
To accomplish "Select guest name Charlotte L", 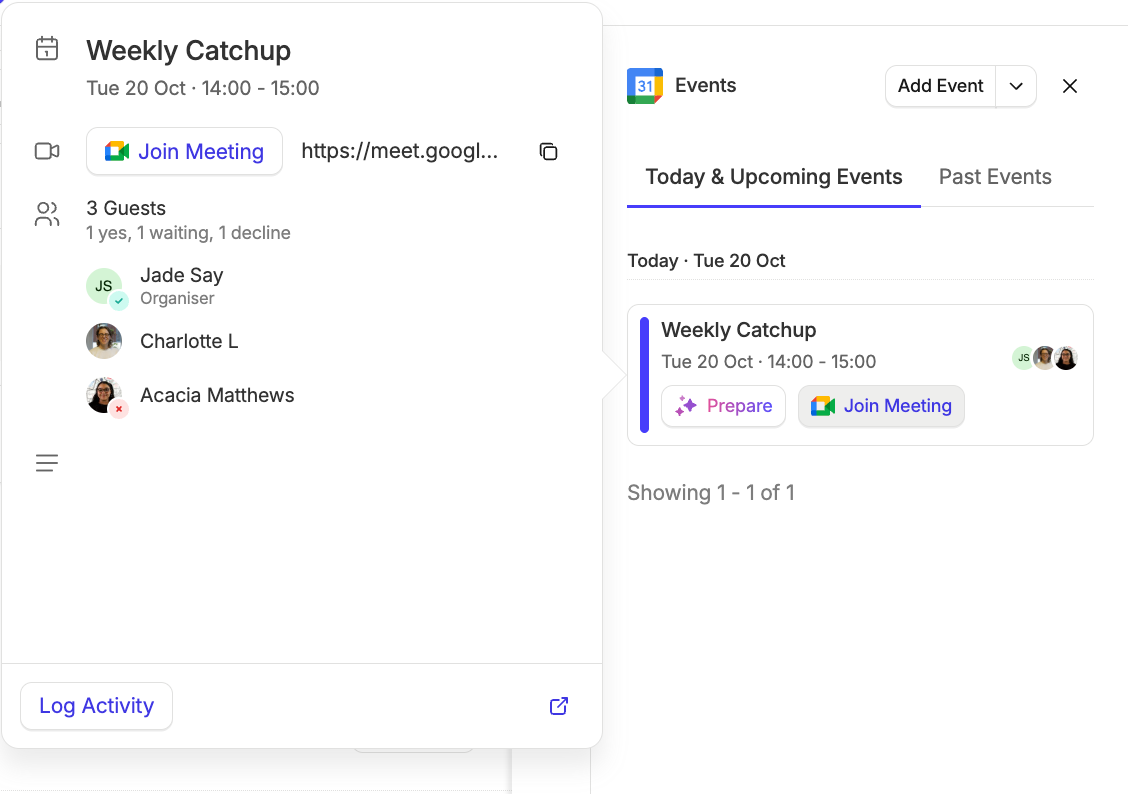I will click(x=188, y=341).
